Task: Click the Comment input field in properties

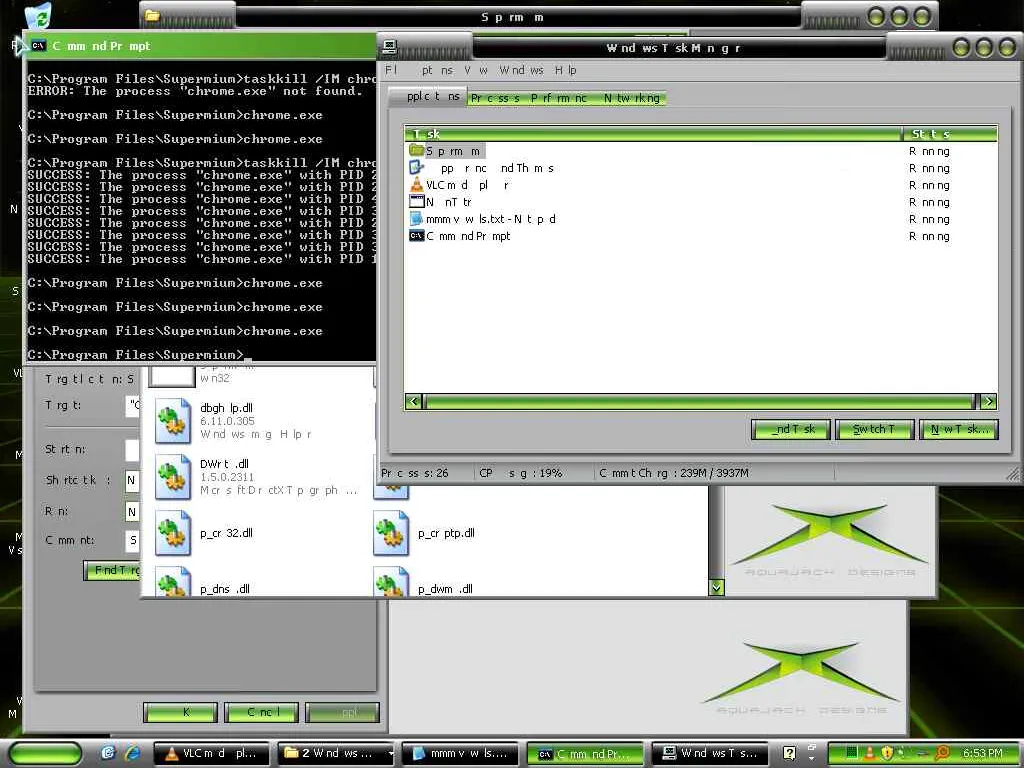Action: coord(133,540)
